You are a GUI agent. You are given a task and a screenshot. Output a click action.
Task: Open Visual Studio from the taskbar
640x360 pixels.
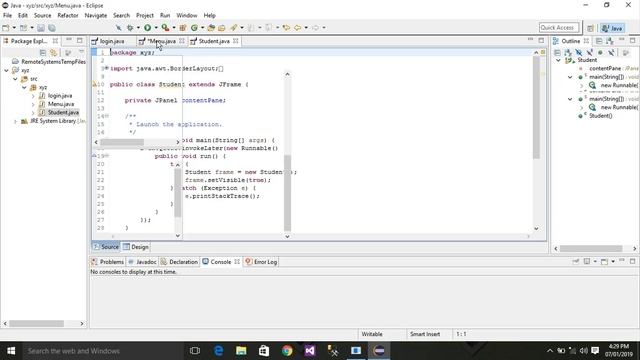coord(310,351)
